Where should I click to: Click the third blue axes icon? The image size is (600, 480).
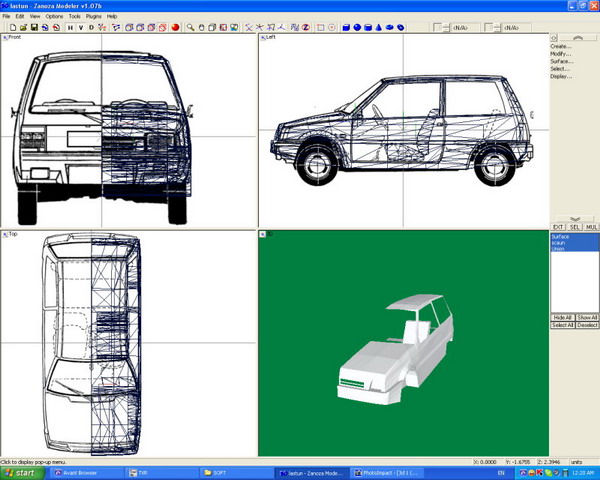coord(271,28)
